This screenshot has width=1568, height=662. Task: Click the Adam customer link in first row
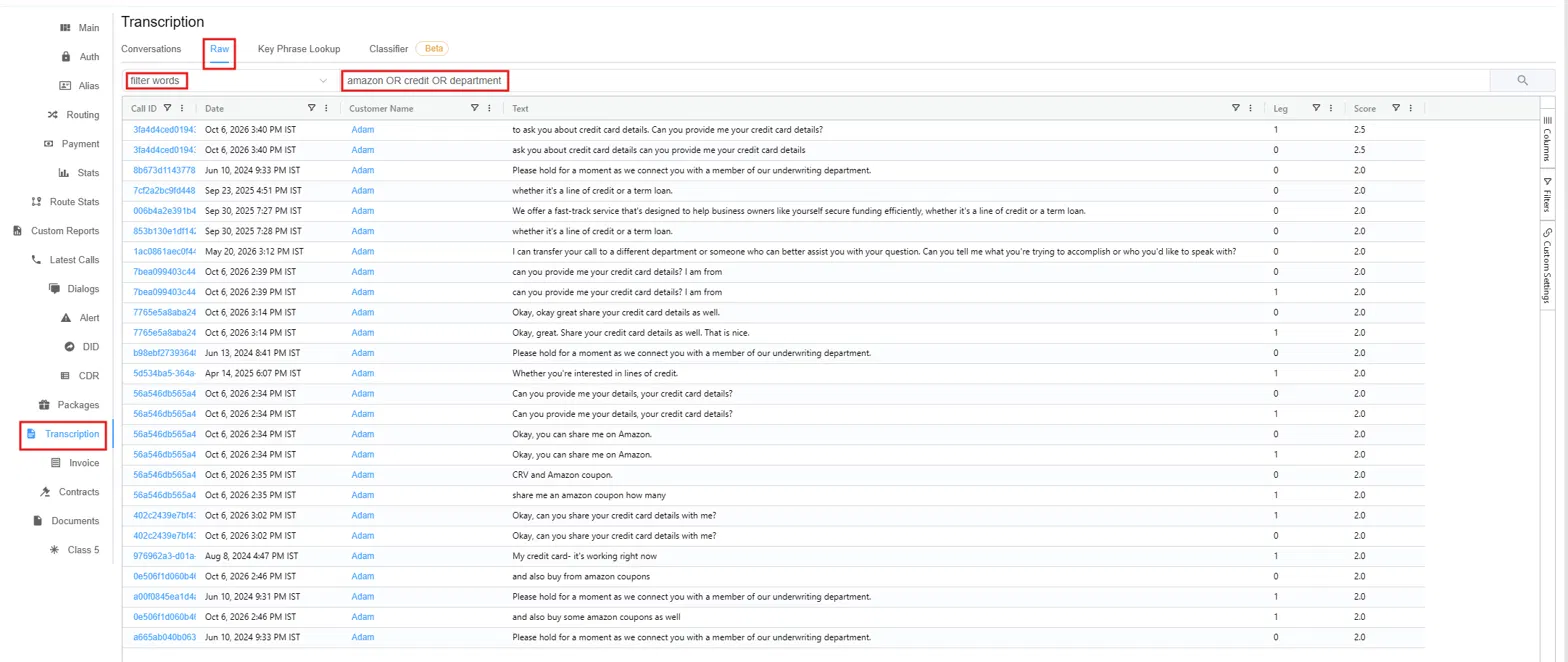[x=363, y=130]
